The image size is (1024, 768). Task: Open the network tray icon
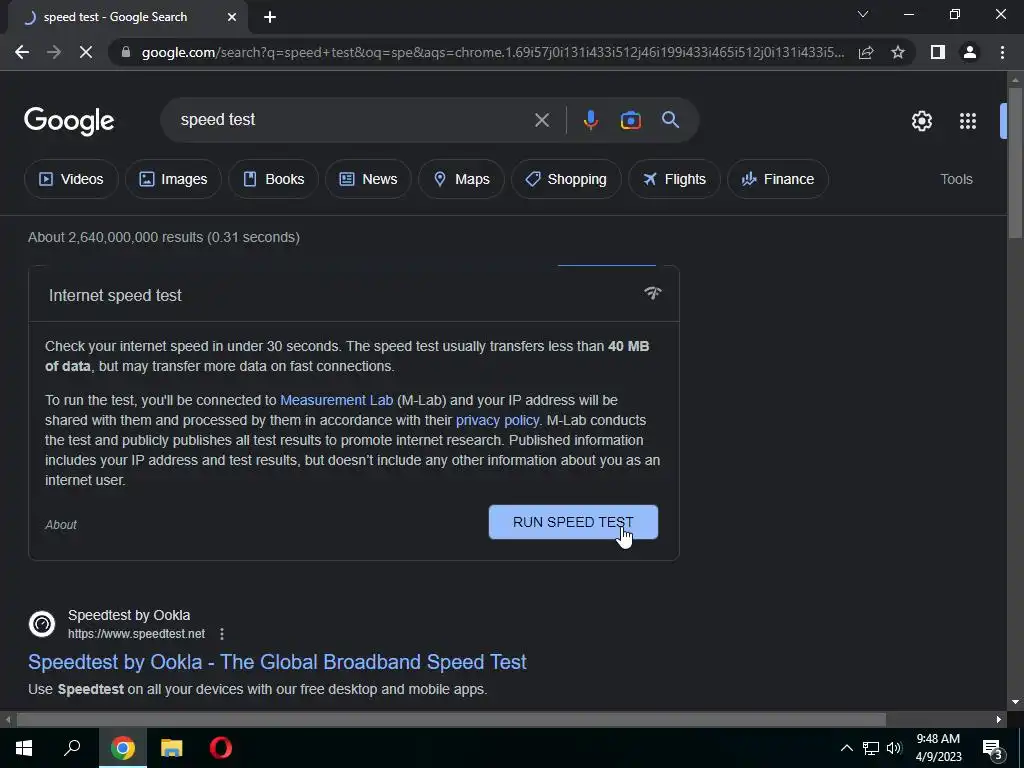(871, 748)
